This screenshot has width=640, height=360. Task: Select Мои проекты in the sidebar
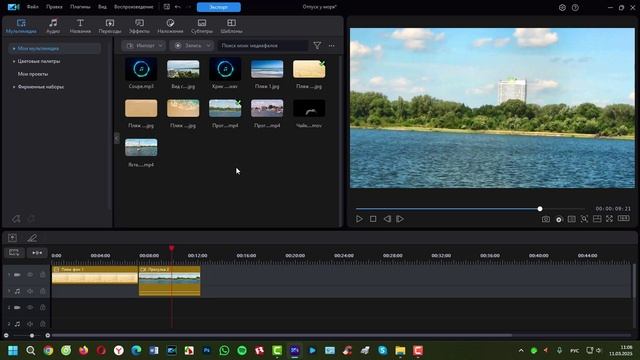(x=33, y=74)
